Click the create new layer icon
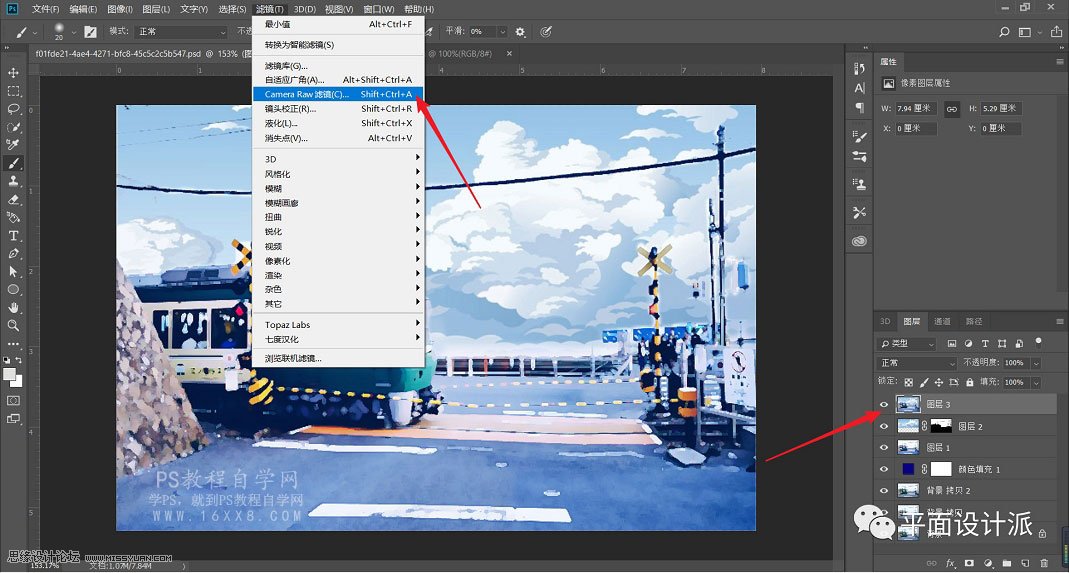Image resolution: width=1069 pixels, height=573 pixels. [x=1025, y=563]
